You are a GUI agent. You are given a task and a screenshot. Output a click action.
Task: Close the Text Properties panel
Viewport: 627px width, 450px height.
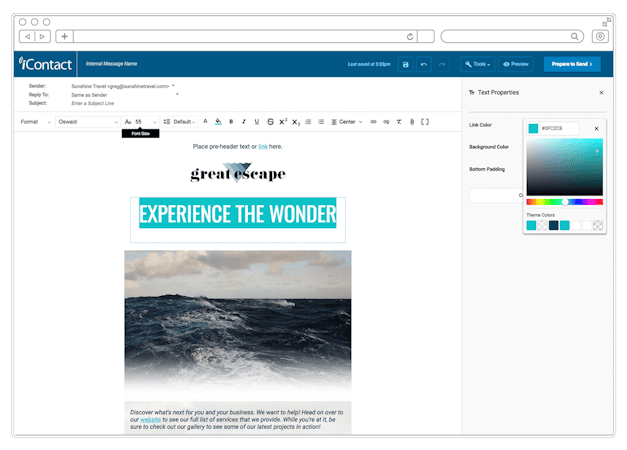click(x=601, y=92)
